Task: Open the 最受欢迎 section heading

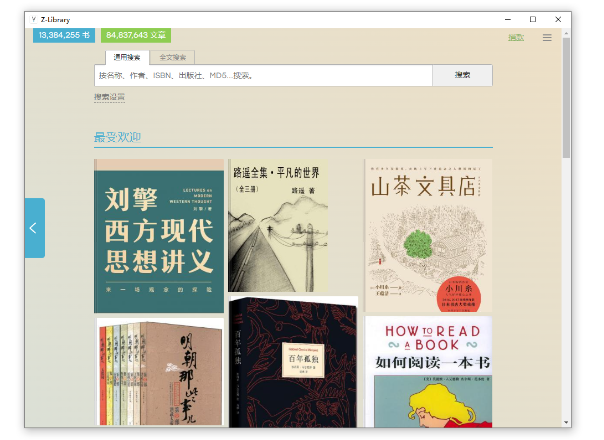Action: pos(117,137)
